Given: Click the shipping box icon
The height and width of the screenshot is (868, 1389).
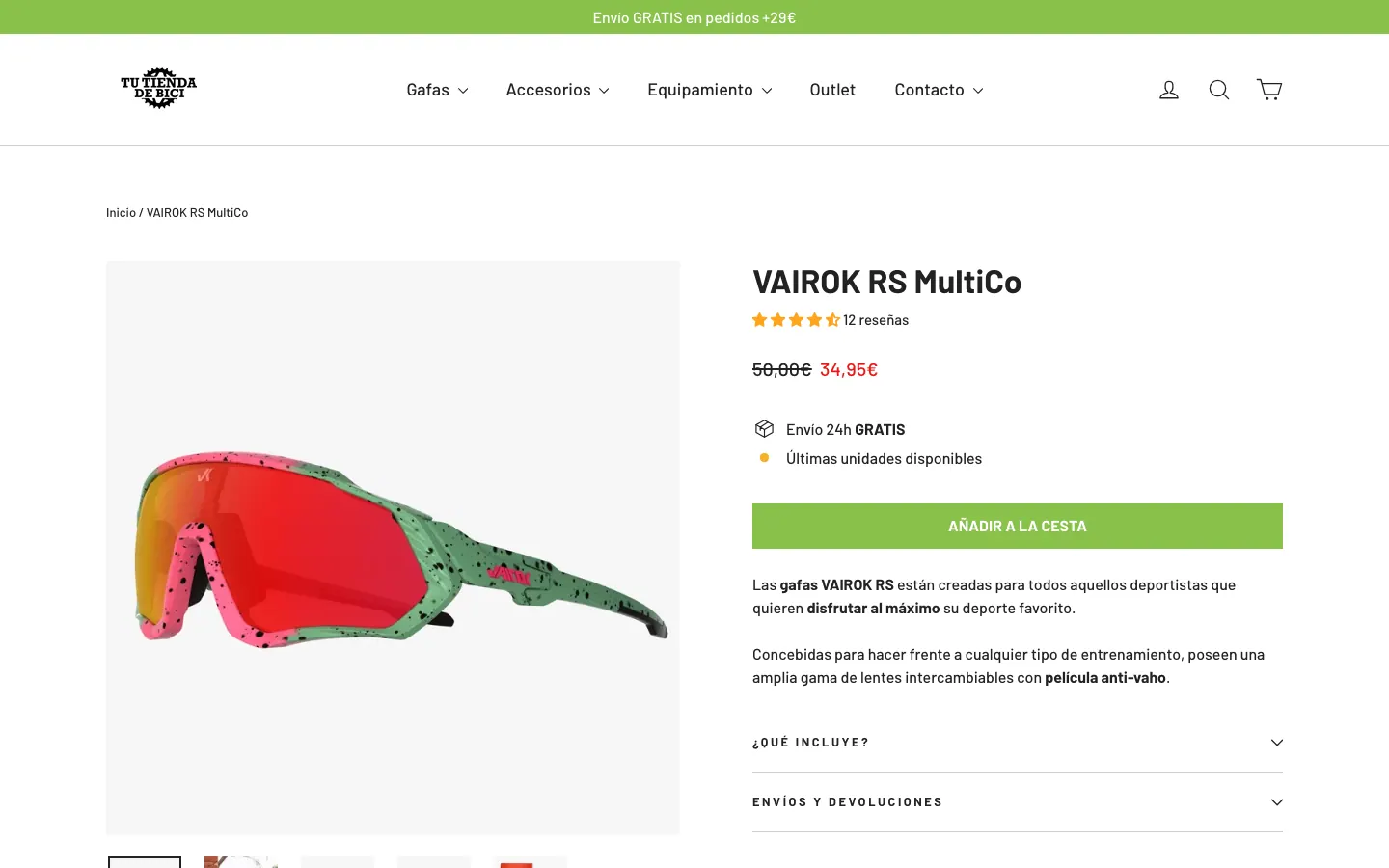Looking at the screenshot, I should (764, 429).
